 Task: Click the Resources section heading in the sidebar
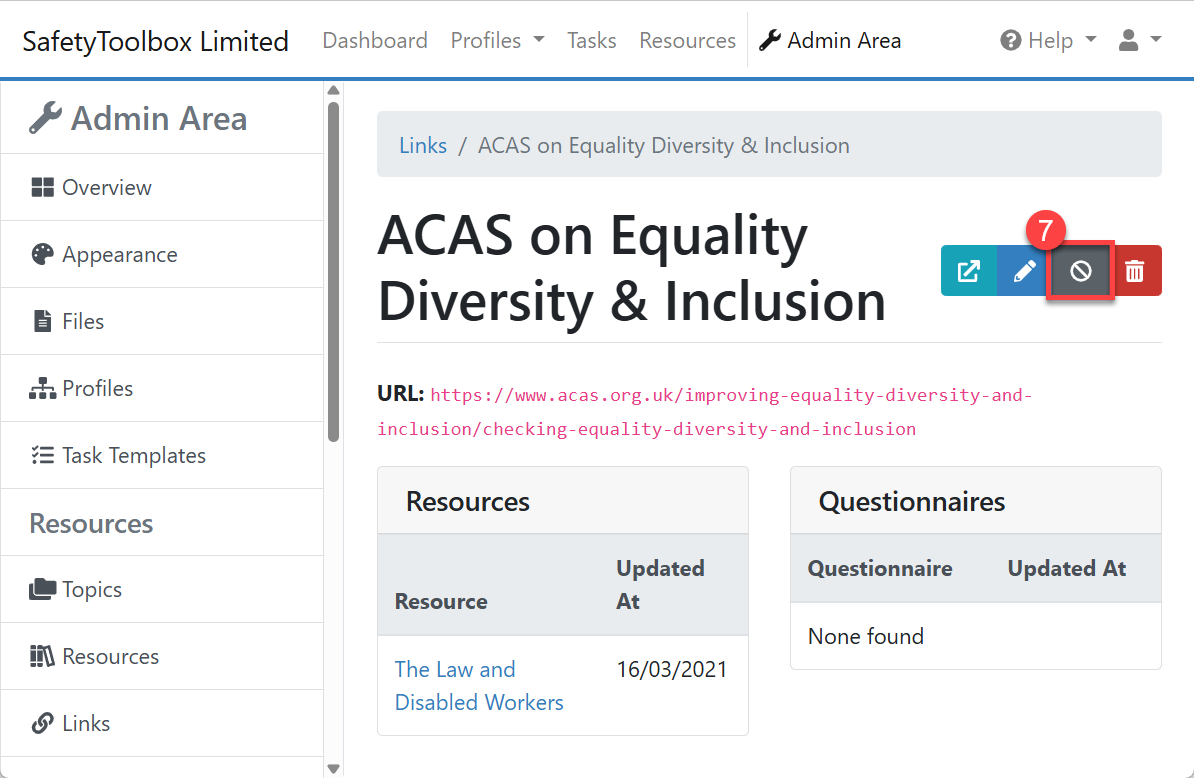(91, 523)
